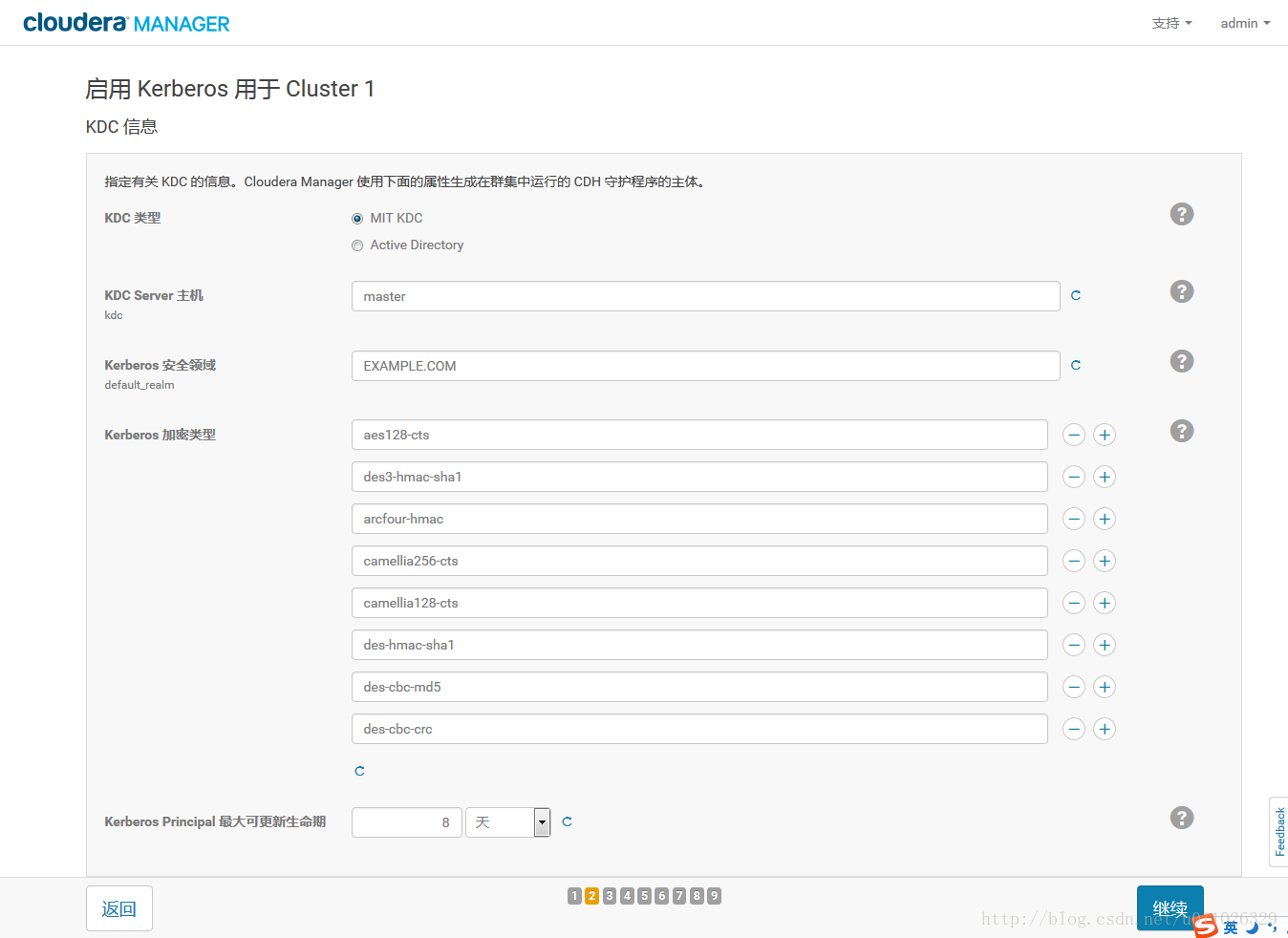
Task: Add entry after camellia256-cts row
Action: point(1105,561)
